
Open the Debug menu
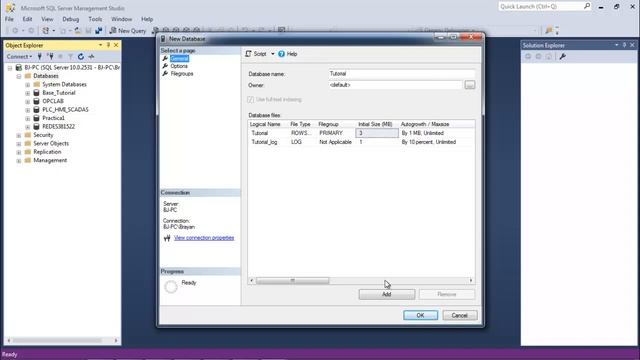(x=70, y=19)
